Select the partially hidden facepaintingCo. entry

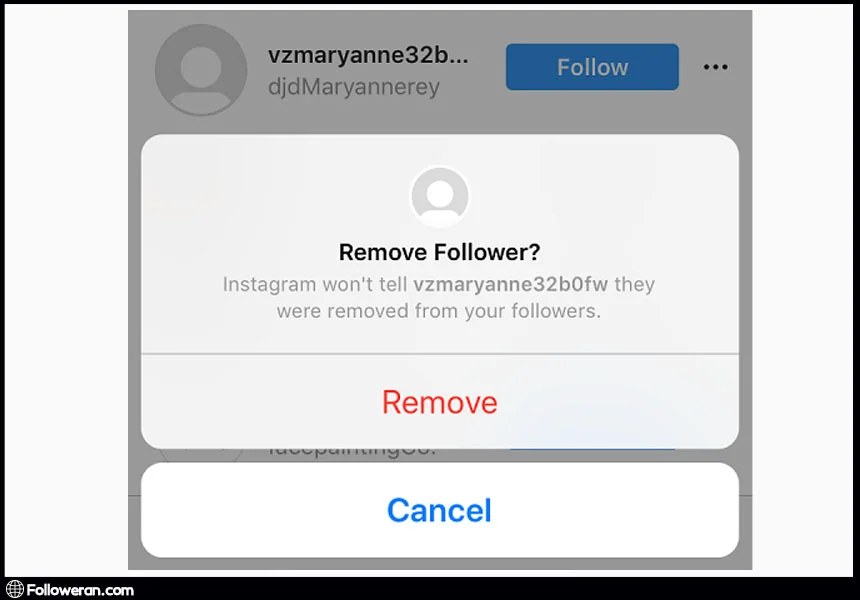pos(351,452)
